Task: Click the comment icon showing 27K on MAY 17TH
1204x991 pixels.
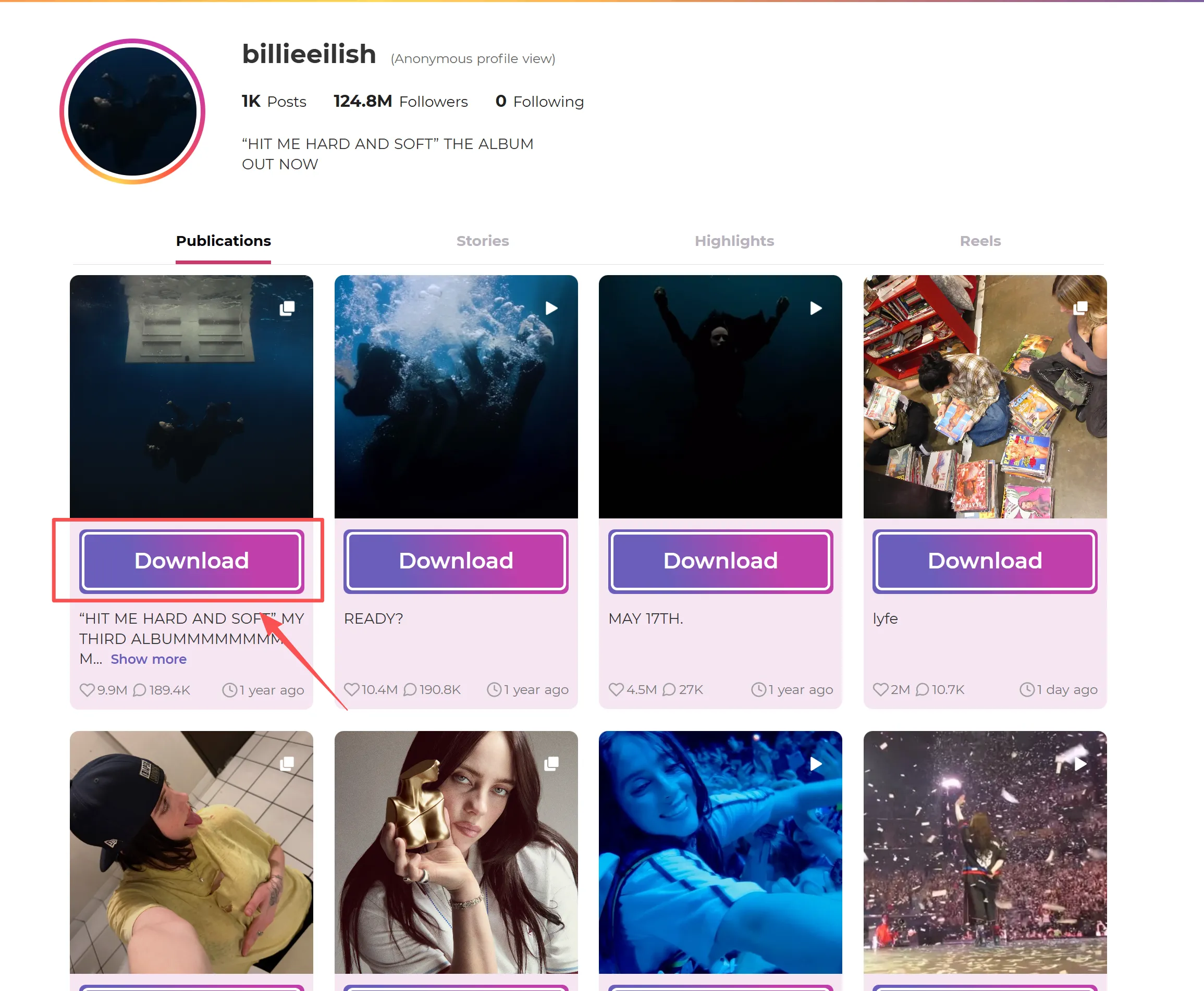Action: (668, 690)
